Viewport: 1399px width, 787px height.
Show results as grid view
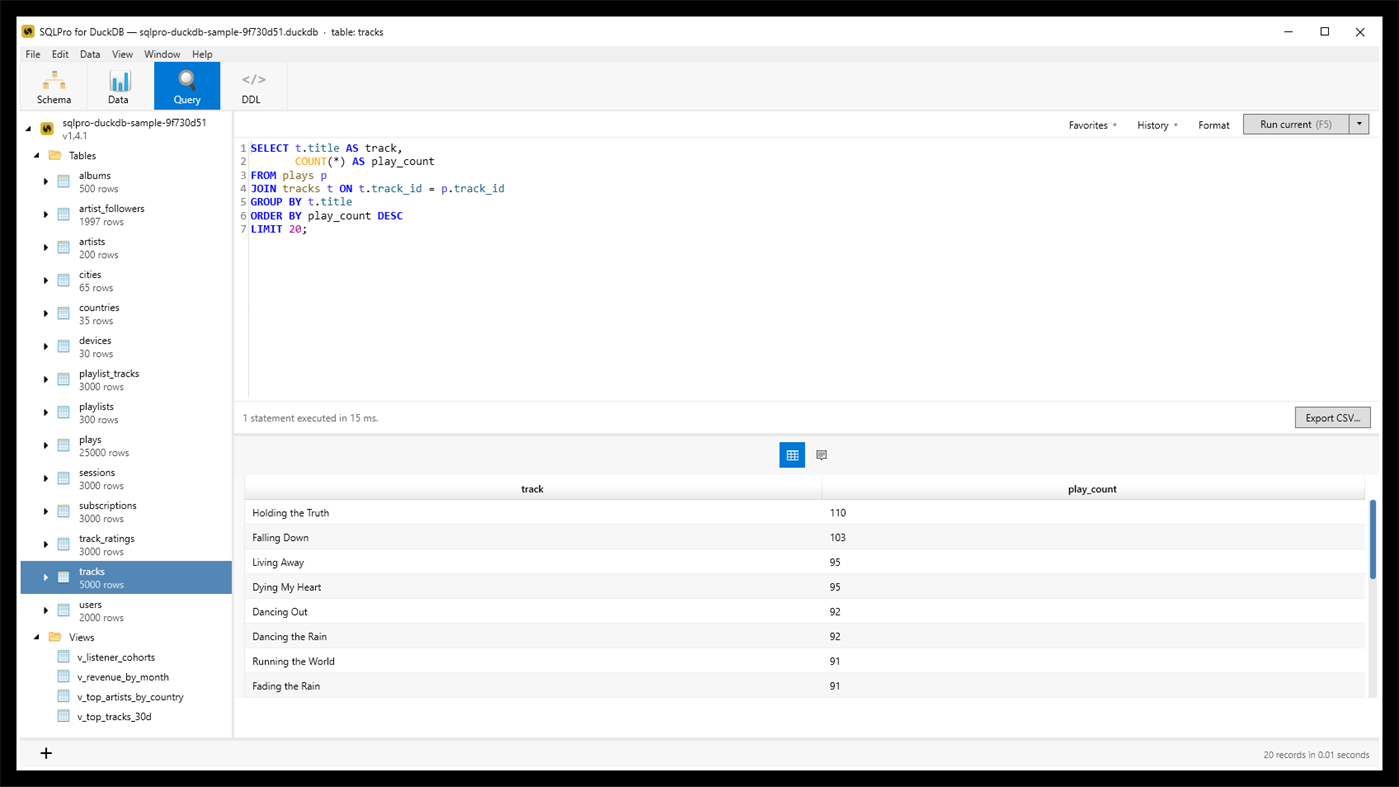point(792,455)
